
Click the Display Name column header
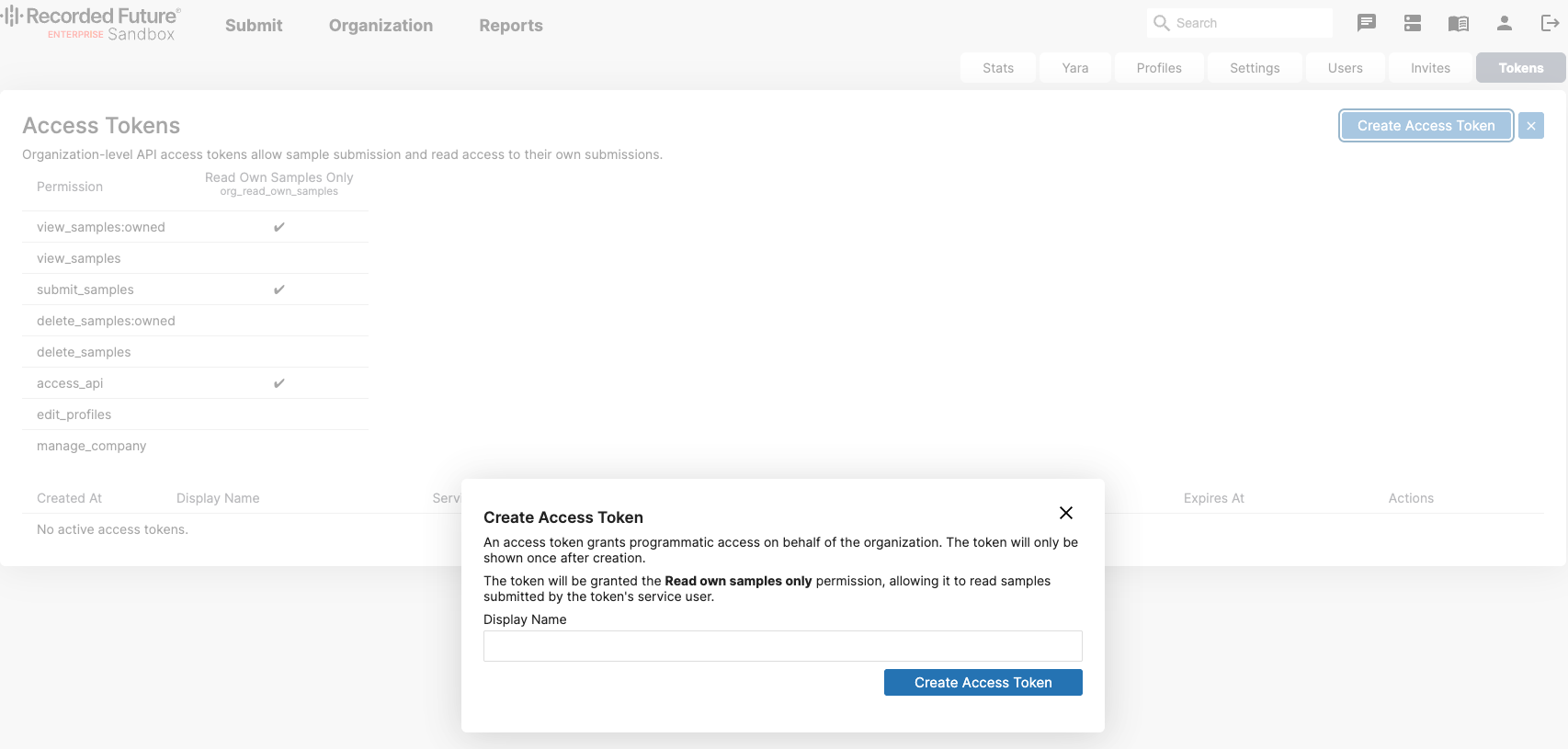218,498
